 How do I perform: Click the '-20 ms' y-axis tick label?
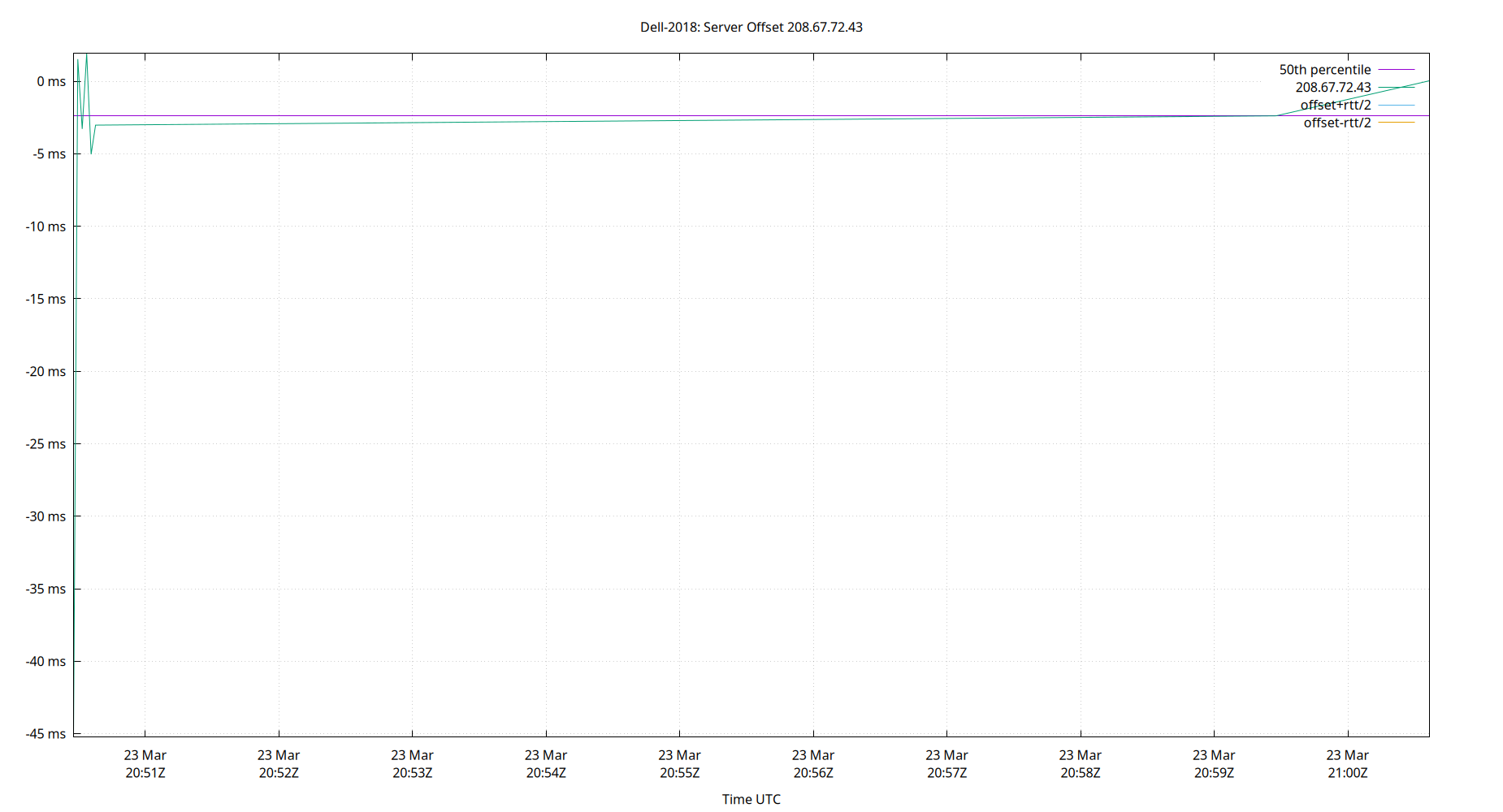[x=45, y=372]
